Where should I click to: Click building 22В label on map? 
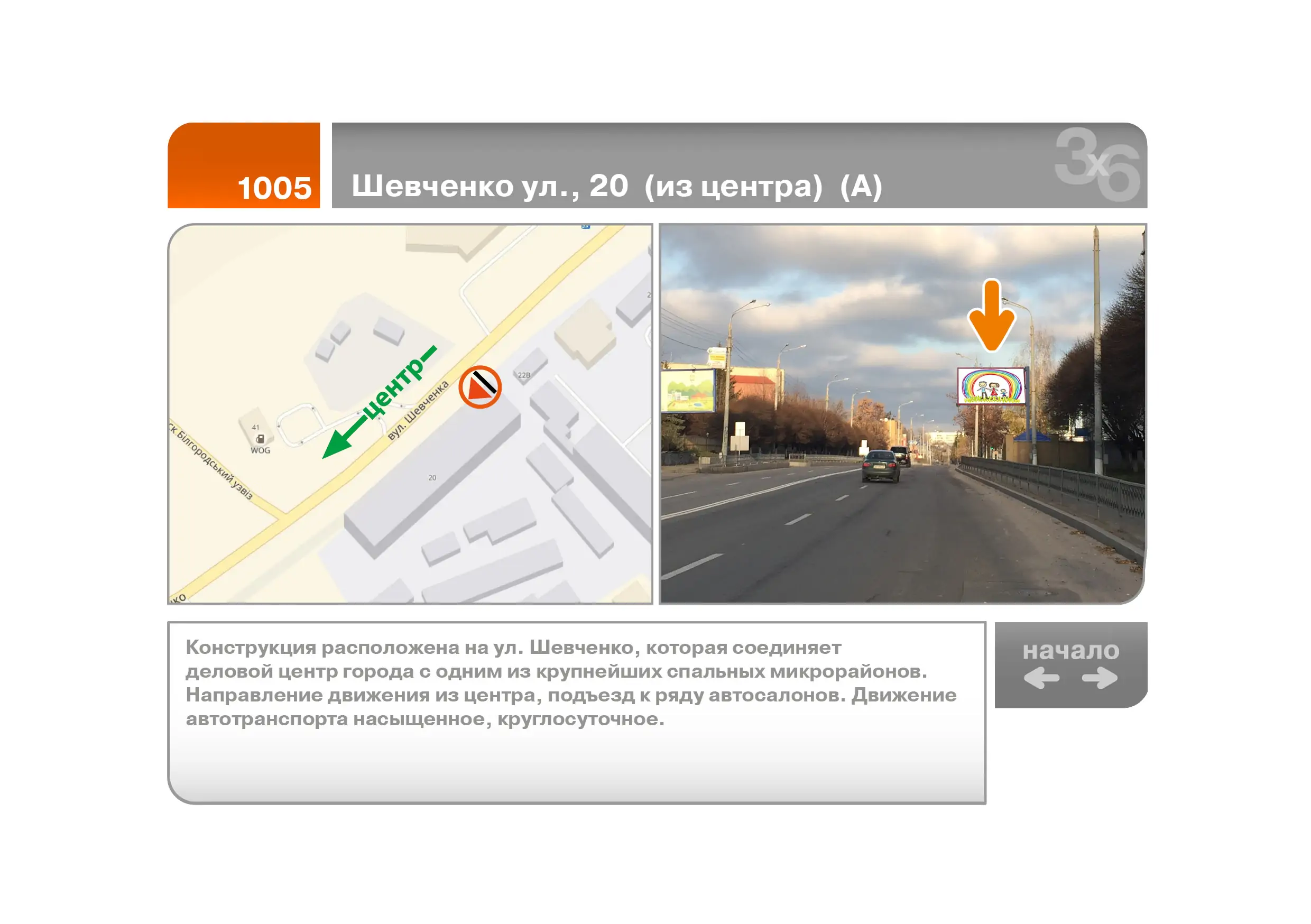[524, 375]
